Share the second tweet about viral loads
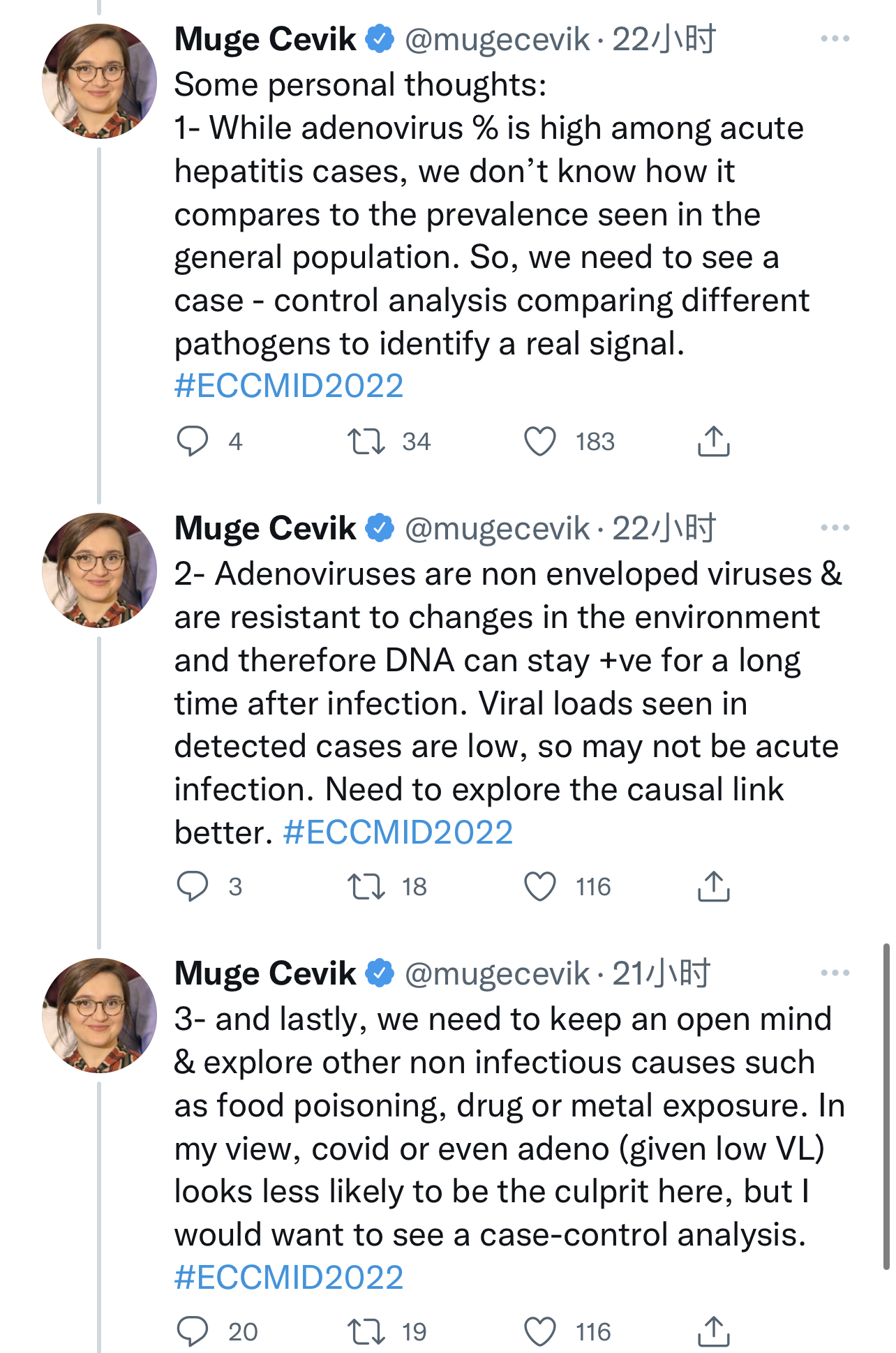This screenshot has height=1353, width=896. coord(713,886)
